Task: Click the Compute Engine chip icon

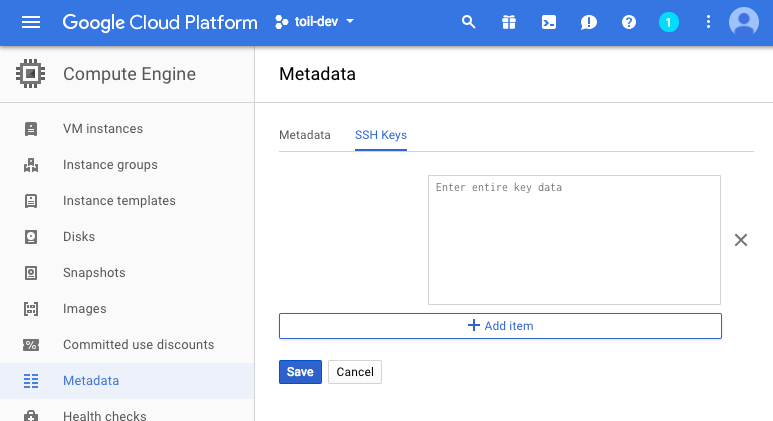Action: point(31,74)
